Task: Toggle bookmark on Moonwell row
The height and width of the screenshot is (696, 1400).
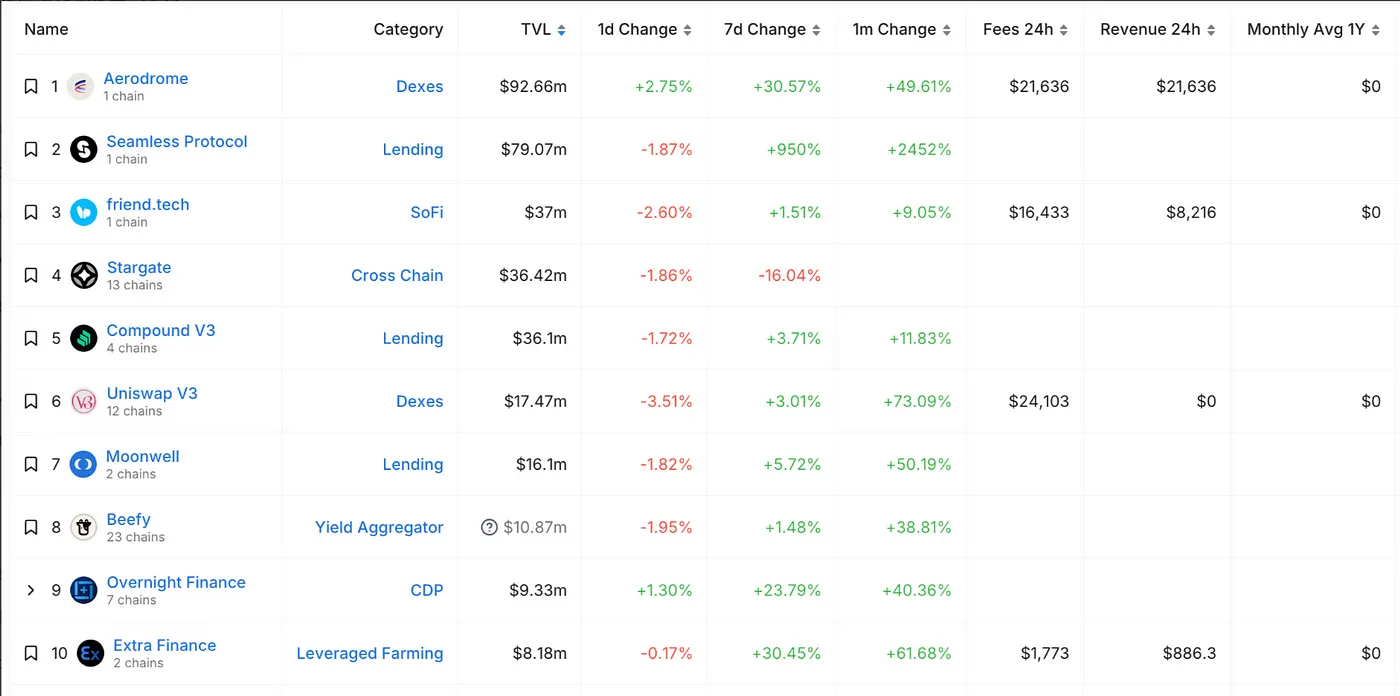Action: pos(31,465)
